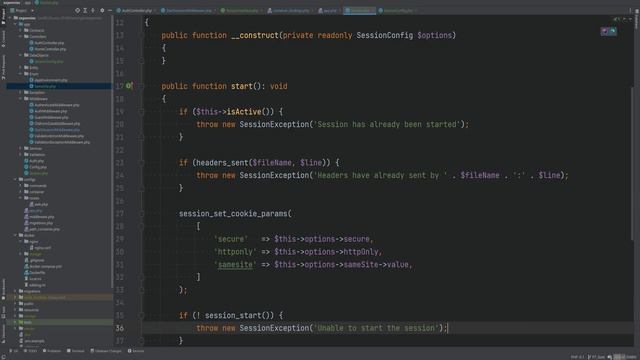Image resolution: width=640 pixels, height=360 pixels.
Task: Open SessionConfig.php under DataObjects
Action: click(x=48, y=61)
